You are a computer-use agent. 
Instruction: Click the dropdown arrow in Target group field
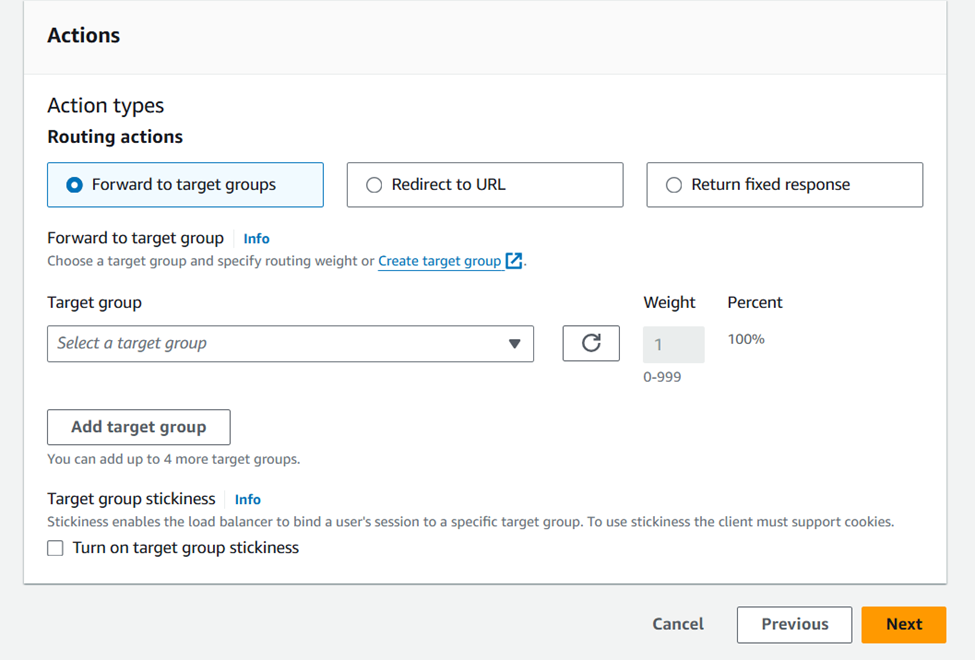514,344
